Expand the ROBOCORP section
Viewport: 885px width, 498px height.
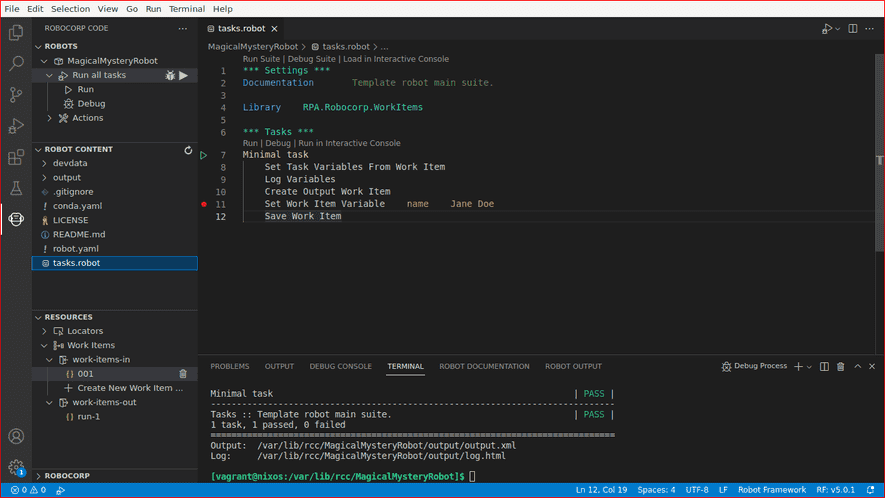click(38, 476)
